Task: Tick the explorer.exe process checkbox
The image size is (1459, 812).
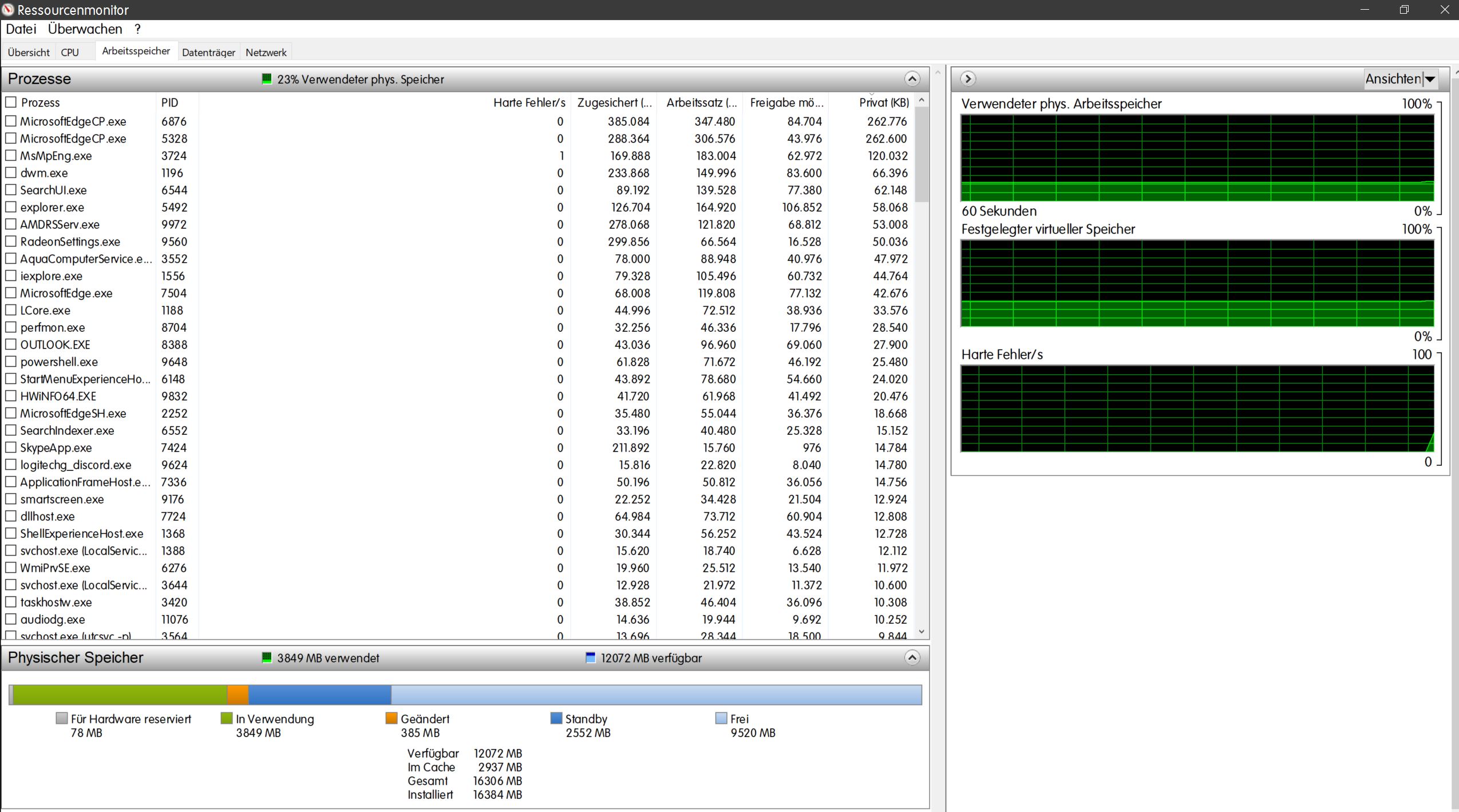Action: coord(11,207)
